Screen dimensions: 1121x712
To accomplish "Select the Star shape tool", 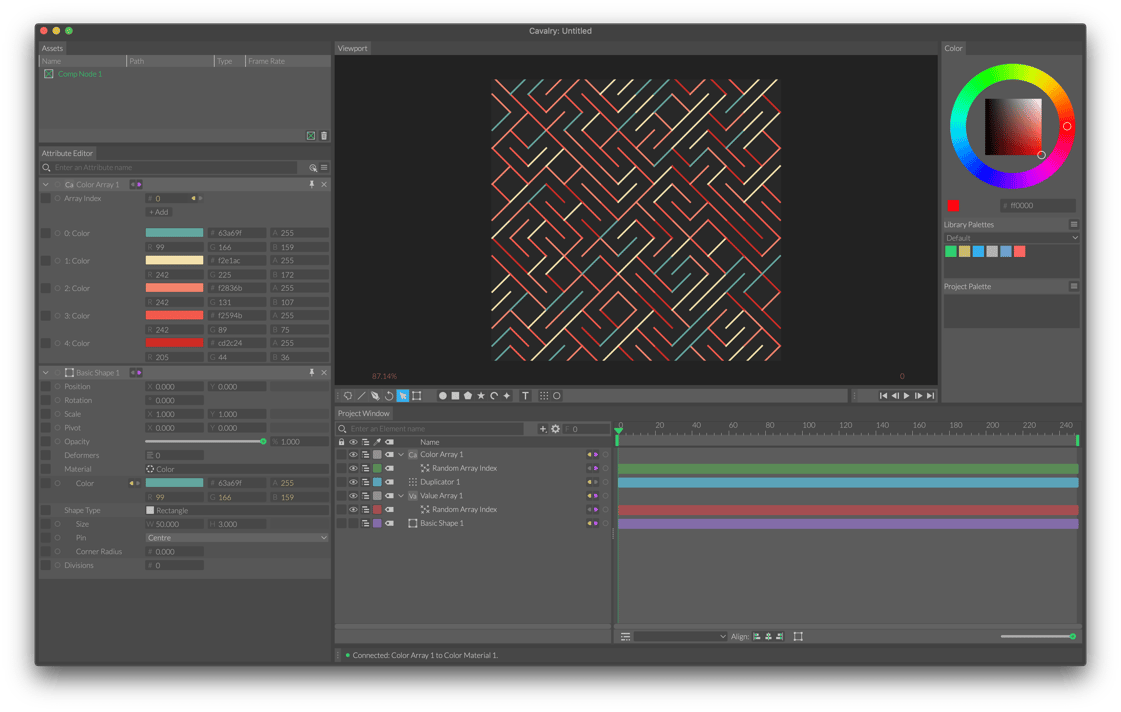I will coord(480,395).
